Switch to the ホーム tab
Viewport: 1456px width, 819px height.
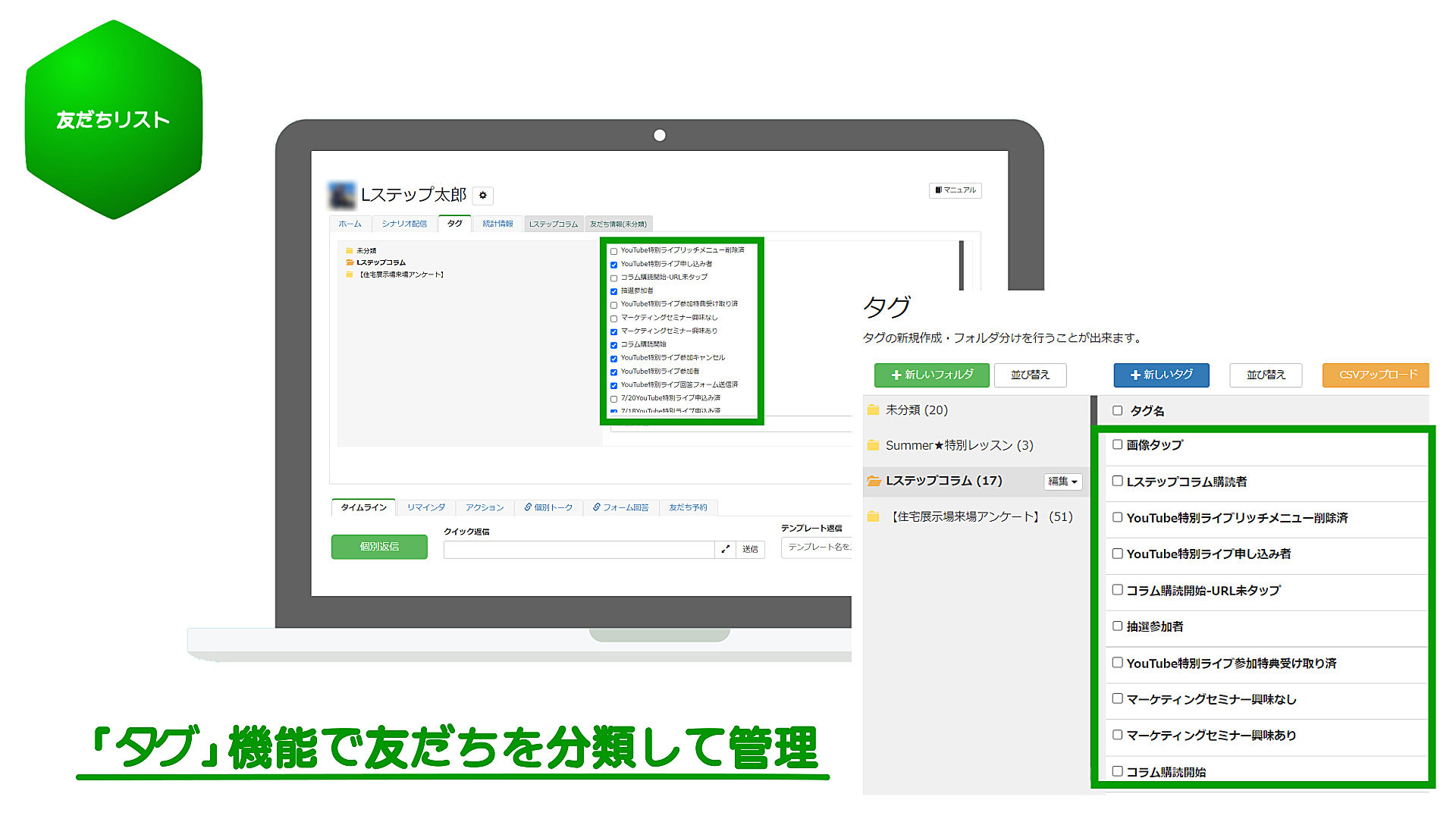pyautogui.click(x=350, y=224)
